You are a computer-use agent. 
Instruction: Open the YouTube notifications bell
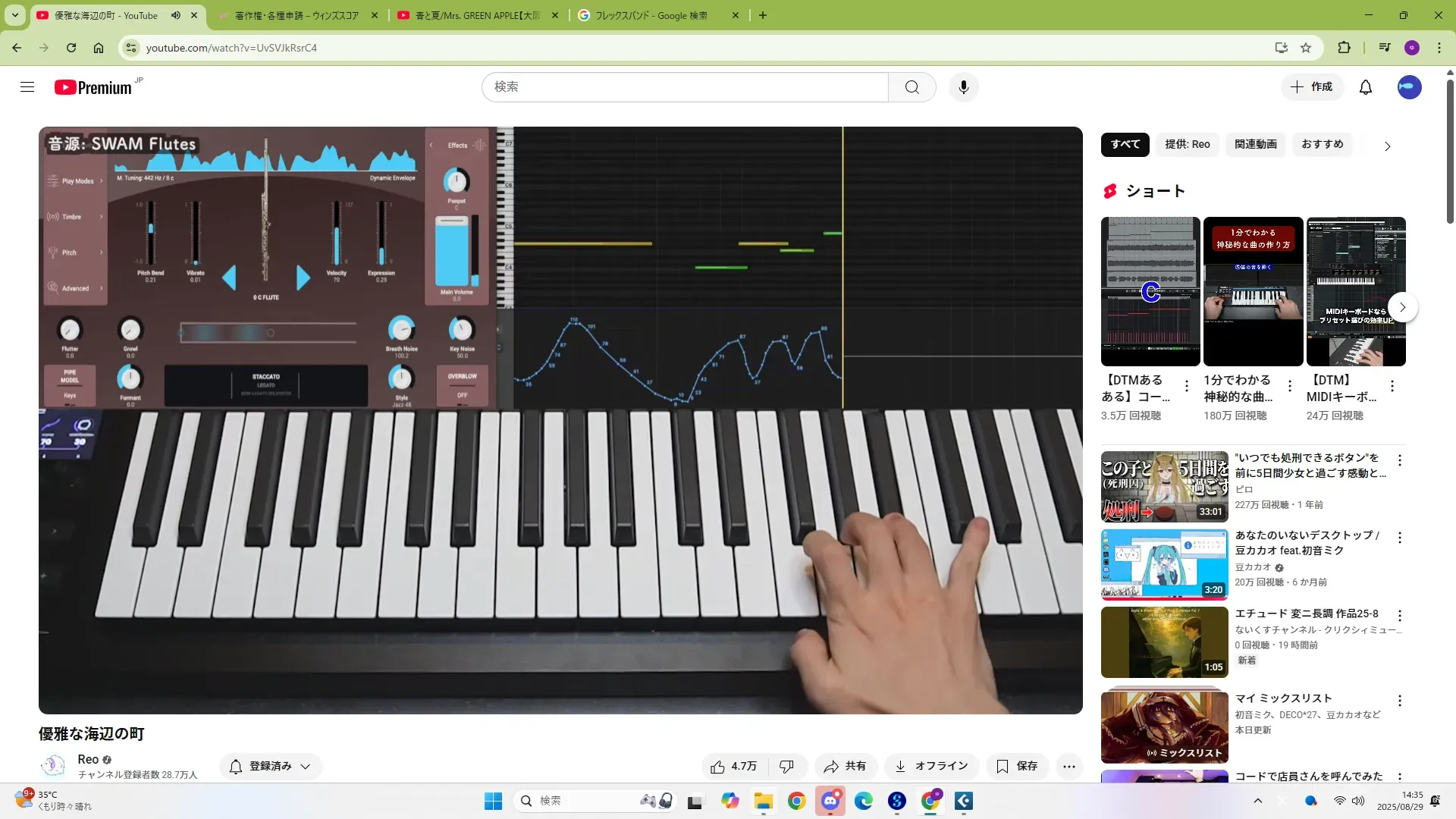[1365, 87]
